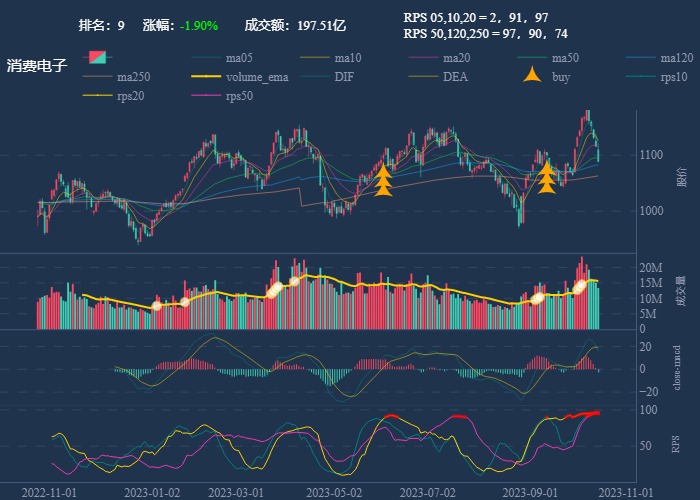Click the buy arrow marker near 2023-09
The width and height of the screenshot is (700, 500).
click(546, 177)
